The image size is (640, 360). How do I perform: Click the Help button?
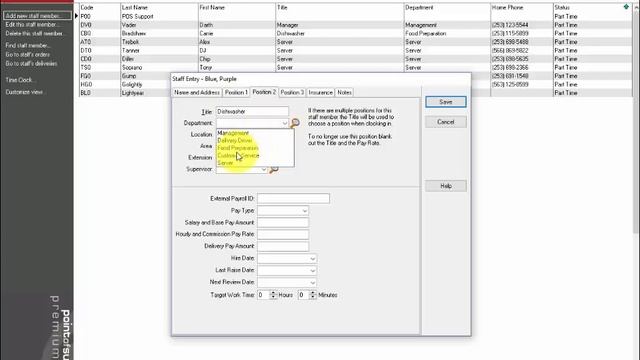click(446, 186)
